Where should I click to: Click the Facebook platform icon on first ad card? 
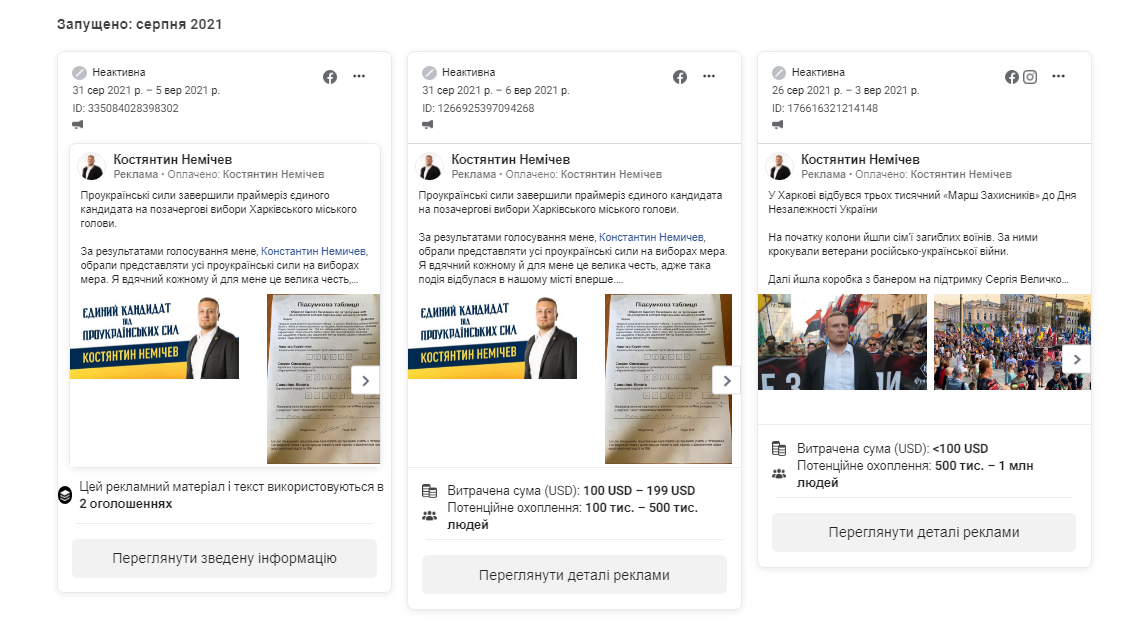(x=330, y=77)
